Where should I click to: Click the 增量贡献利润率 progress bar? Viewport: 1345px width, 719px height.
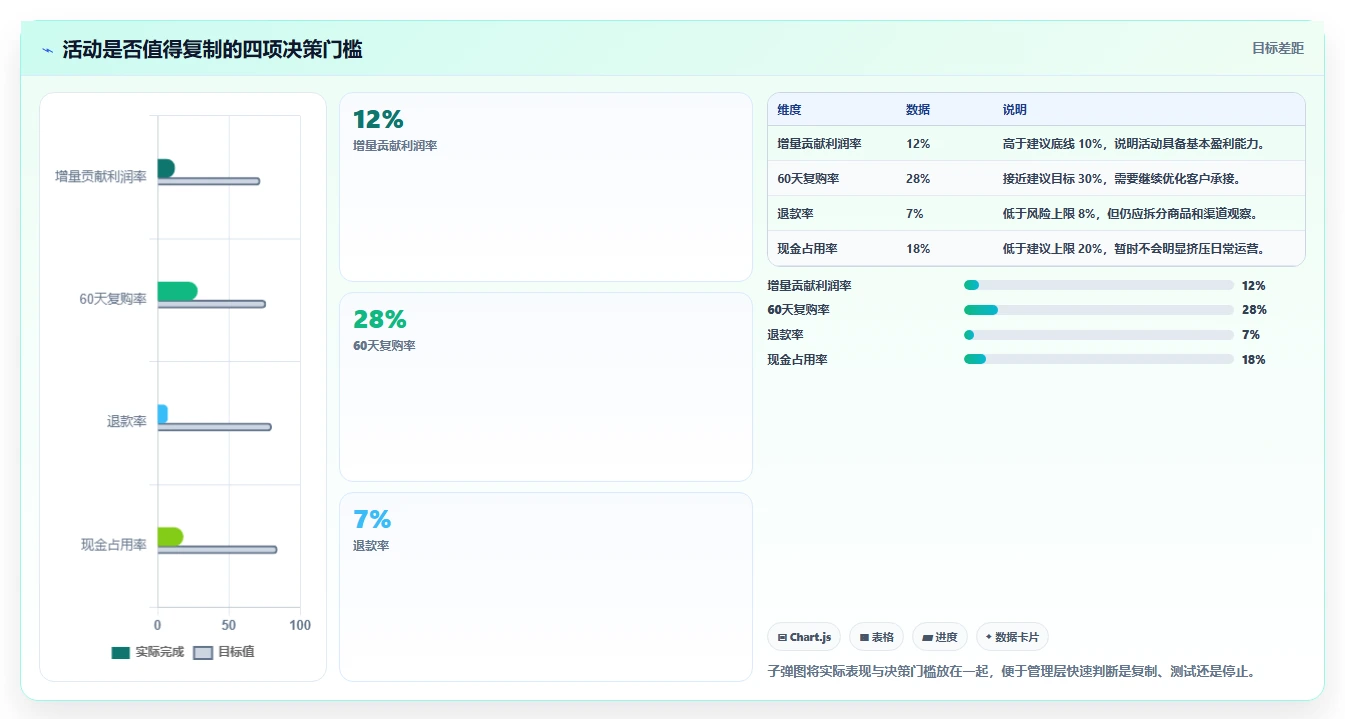(x=1099, y=285)
